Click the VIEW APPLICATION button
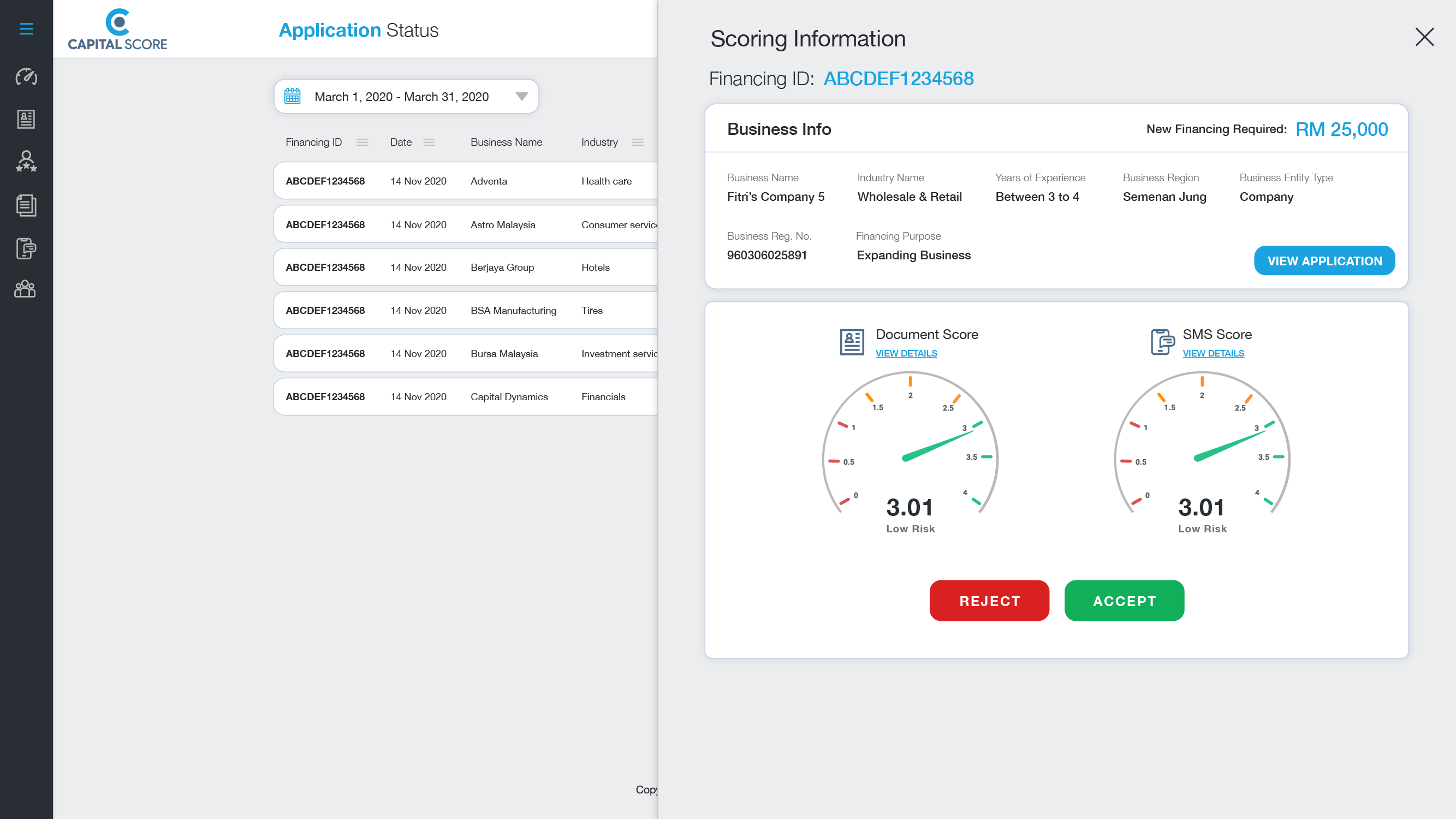Image resolution: width=1456 pixels, height=819 pixels. coord(1324,261)
